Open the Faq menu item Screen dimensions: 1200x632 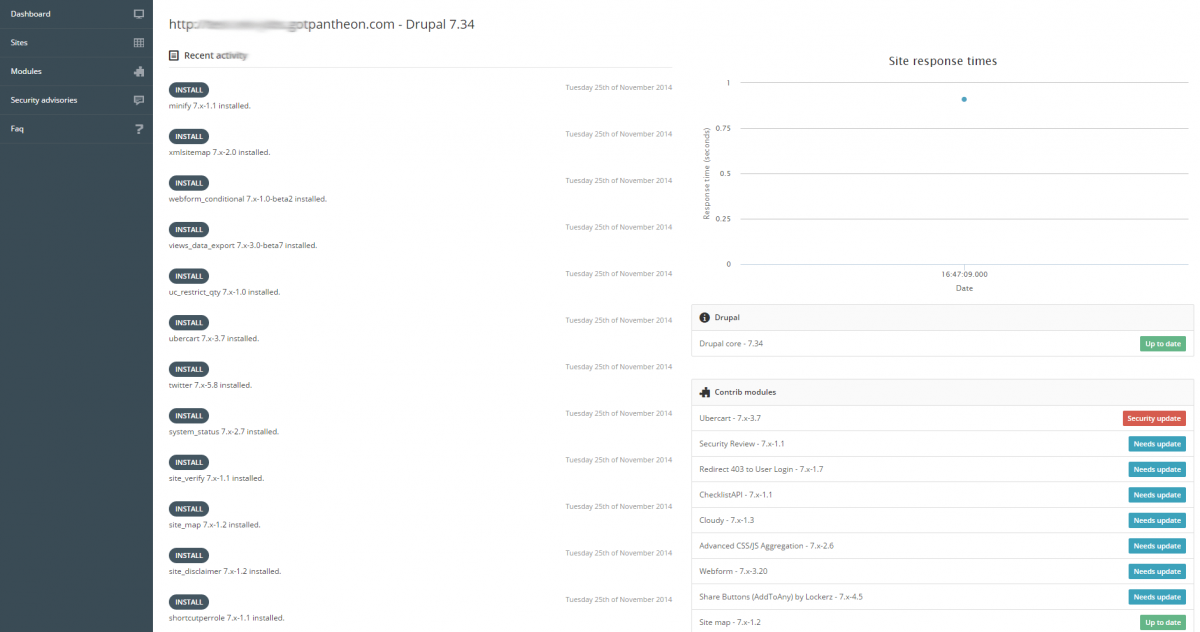pyautogui.click(x=76, y=129)
